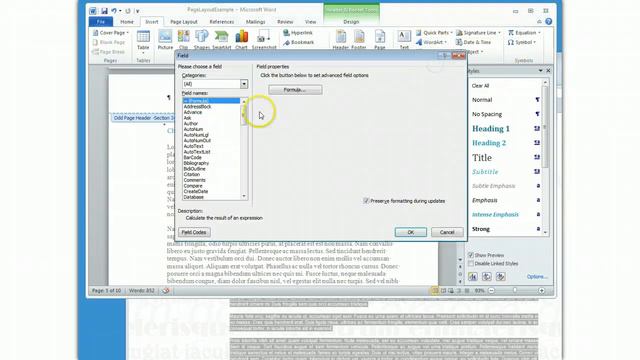Open the File tab
Screen dimensions: 640x360
pyautogui.click(x=101, y=22)
